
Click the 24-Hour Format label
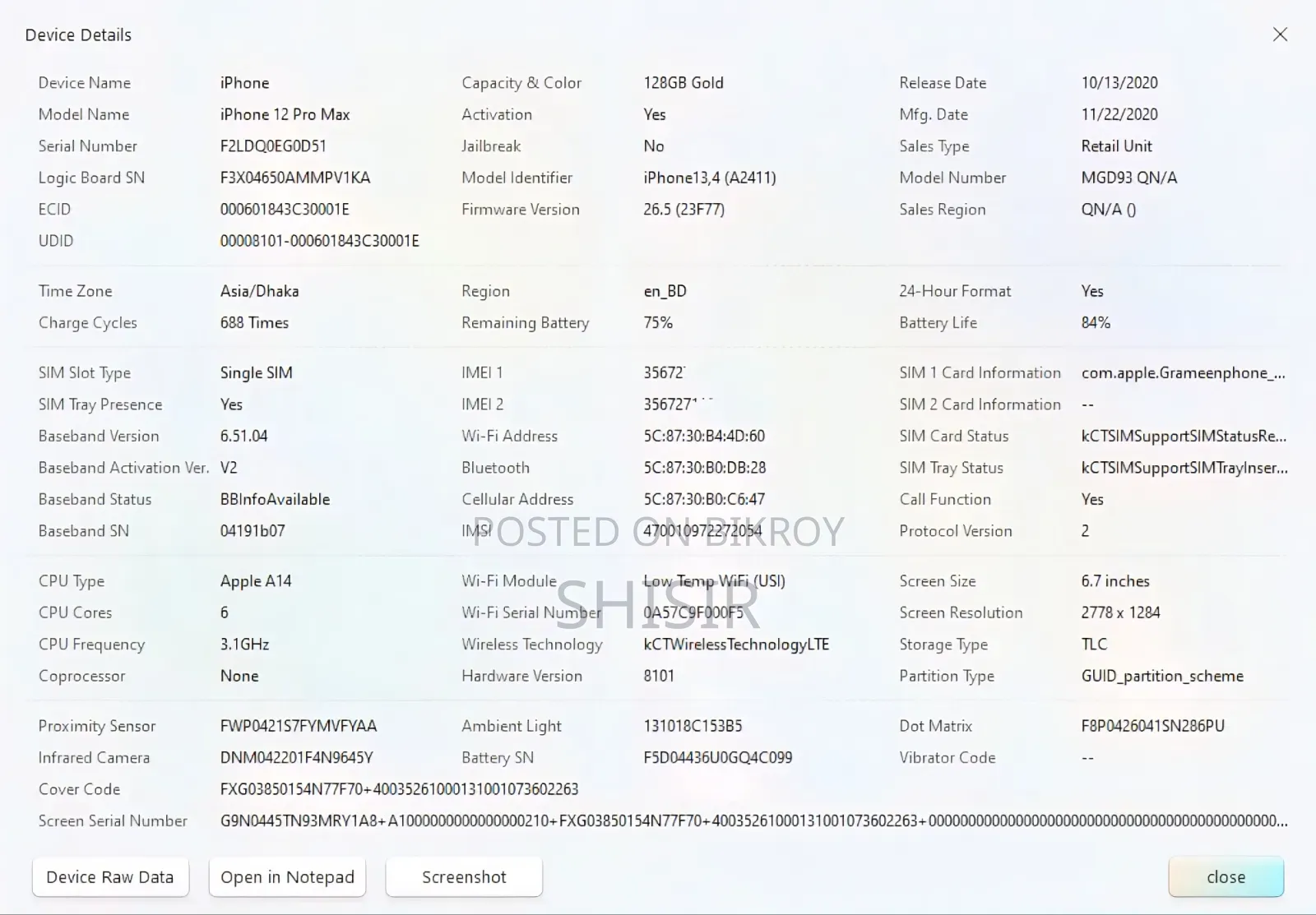click(x=955, y=291)
